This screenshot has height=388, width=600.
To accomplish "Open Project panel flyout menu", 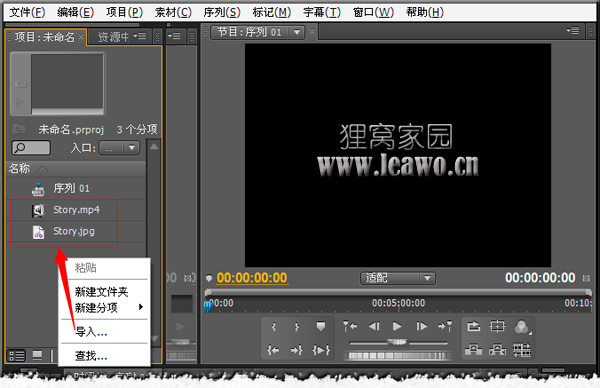I will point(140,36).
